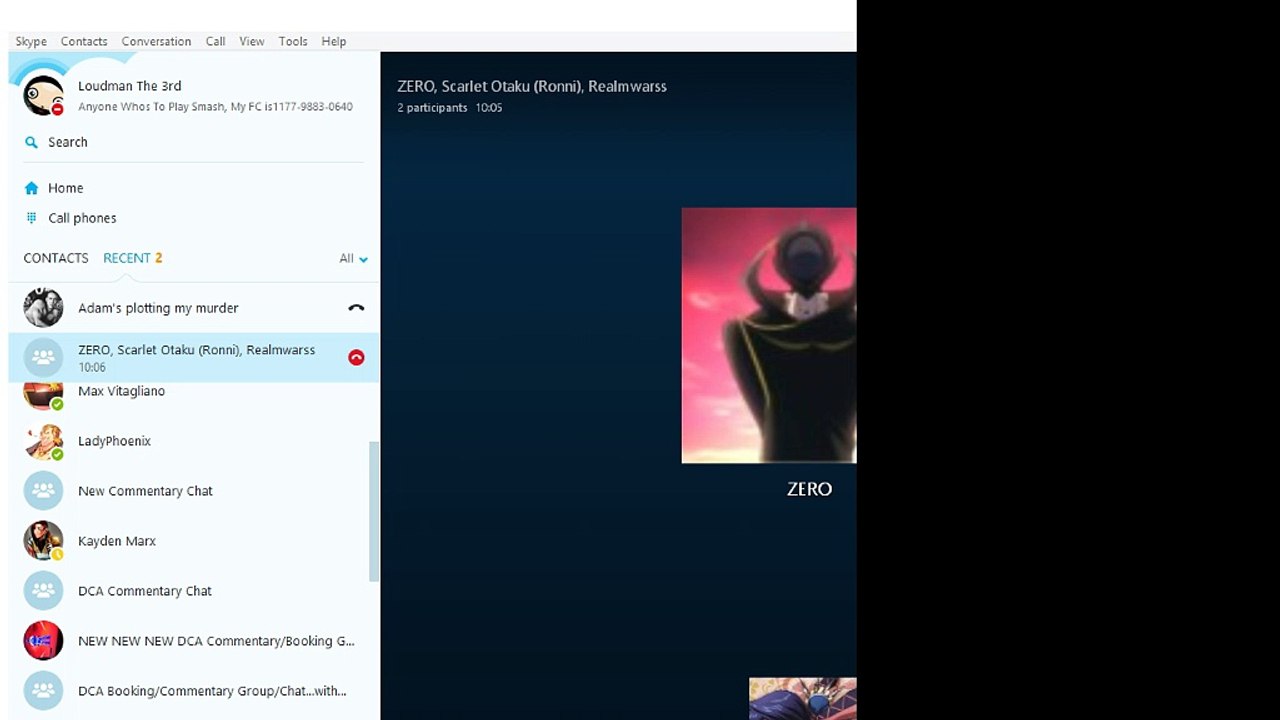Image resolution: width=1280 pixels, height=720 pixels.
Task: Click Loudman The 3rd profile avatar
Action: pos(43,95)
